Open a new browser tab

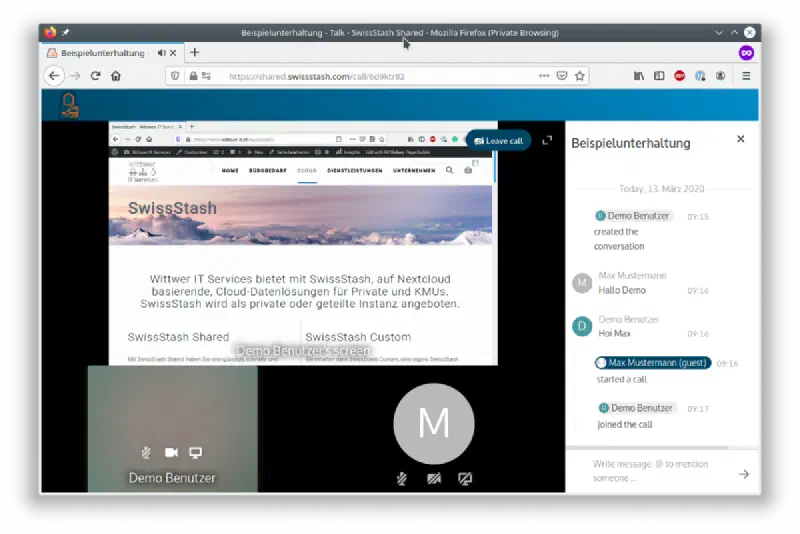pos(194,53)
